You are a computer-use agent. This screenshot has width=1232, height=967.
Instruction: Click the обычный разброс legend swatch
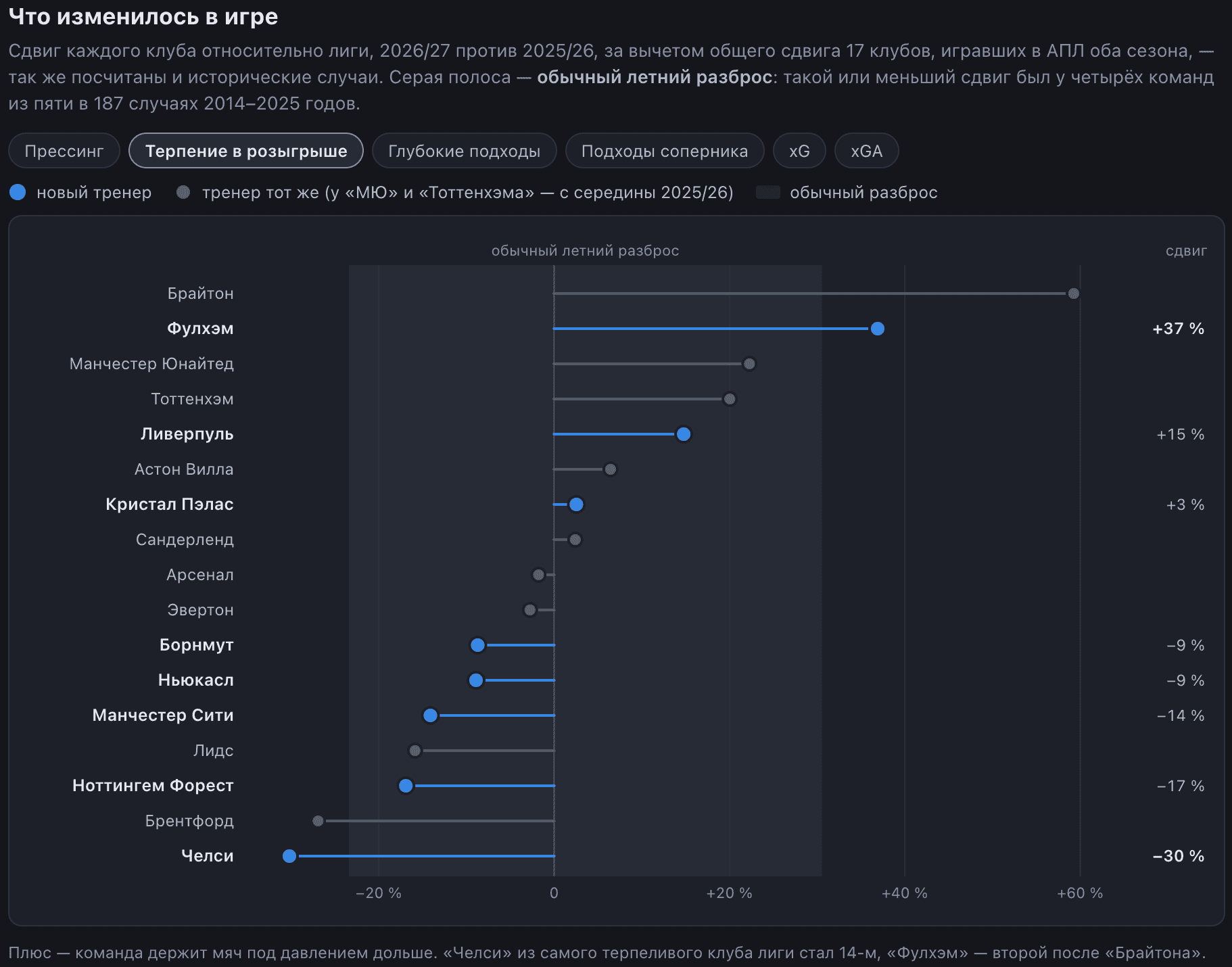768,193
